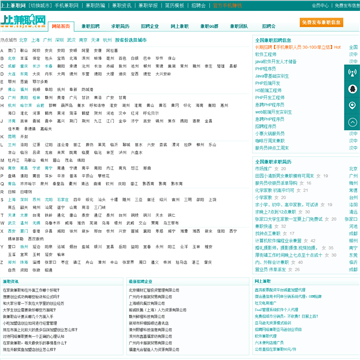360x360 pixels.
Task: Choose 上海 from the hot cities row
Action: click(35, 40)
